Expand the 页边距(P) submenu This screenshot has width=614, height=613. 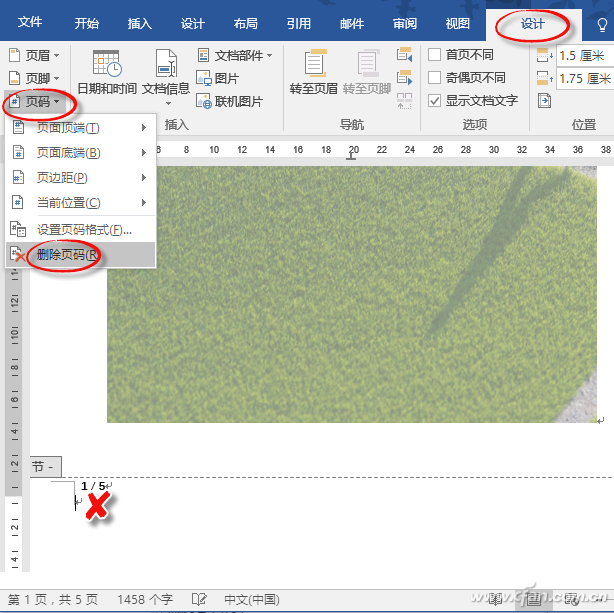(80, 178)
